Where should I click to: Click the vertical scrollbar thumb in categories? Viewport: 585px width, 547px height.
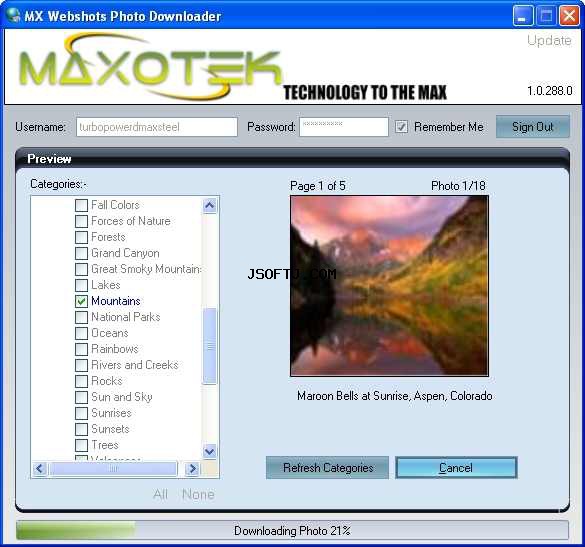point(210,346)
